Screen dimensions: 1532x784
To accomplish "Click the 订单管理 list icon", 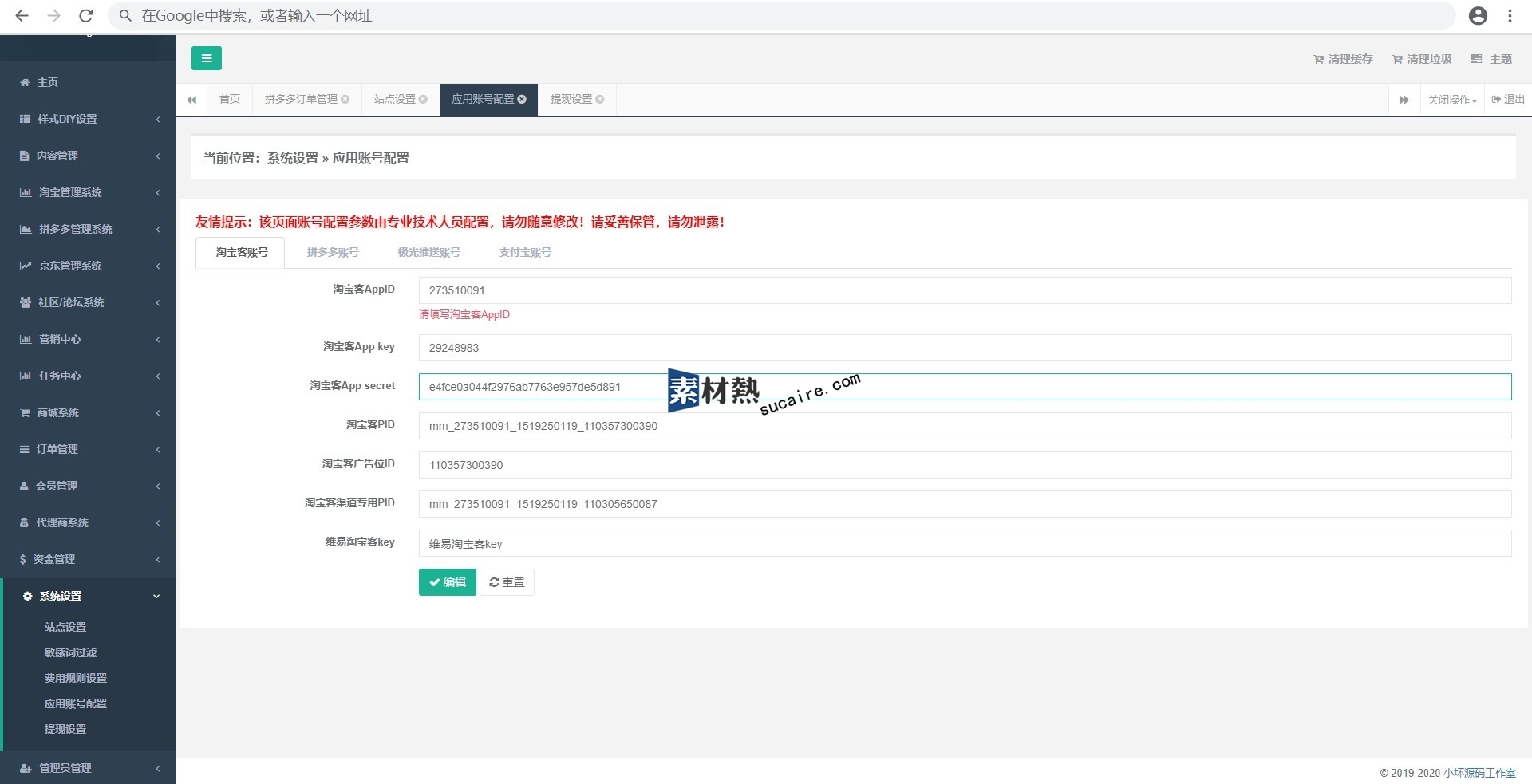I will coord(25,449).
